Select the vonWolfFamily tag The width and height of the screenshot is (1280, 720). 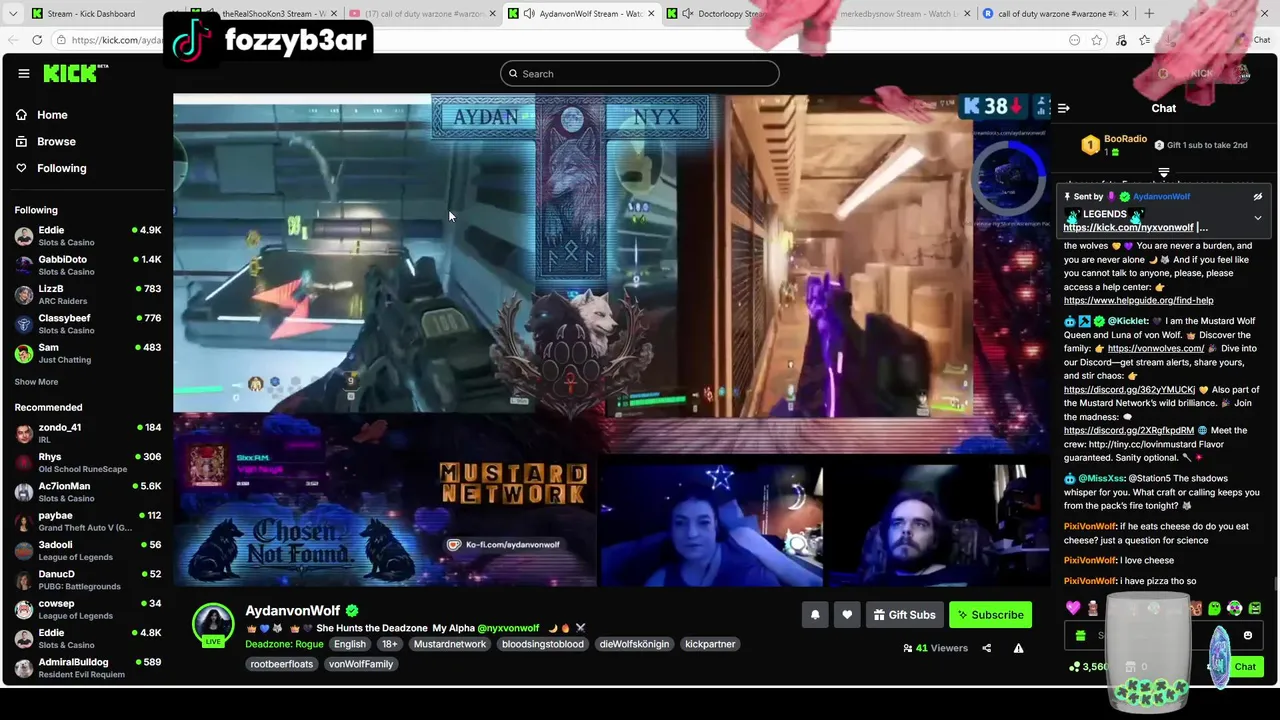pos(361,664)
